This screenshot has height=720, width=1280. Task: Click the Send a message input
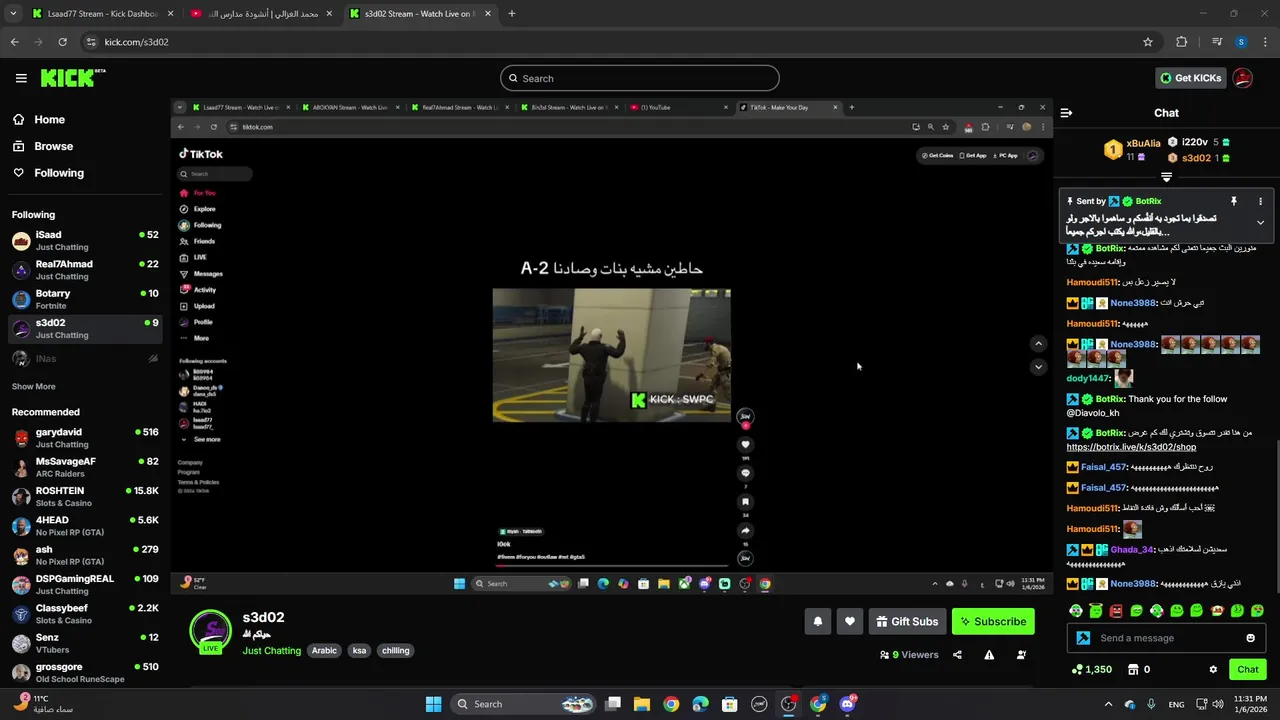tap(1165, 638)
